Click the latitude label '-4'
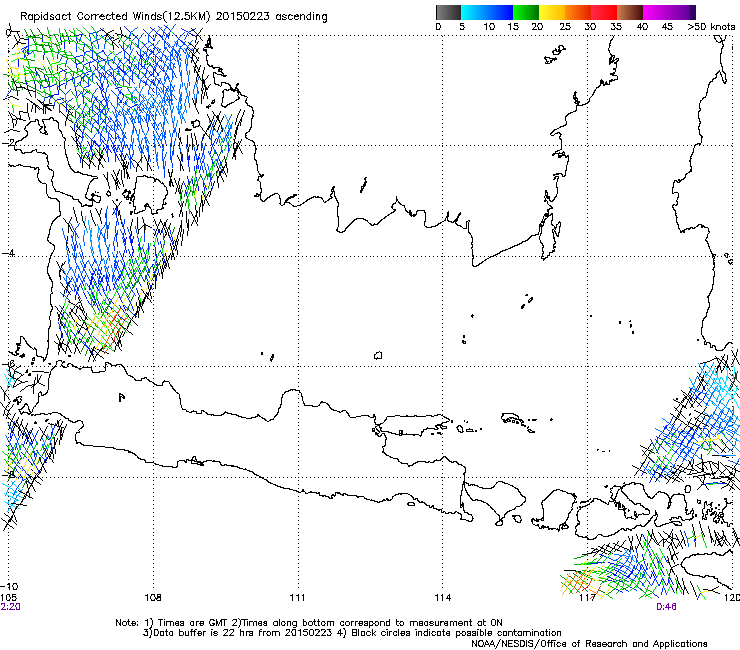The width and height of the screenshot is (740, 650). point(8,253)
